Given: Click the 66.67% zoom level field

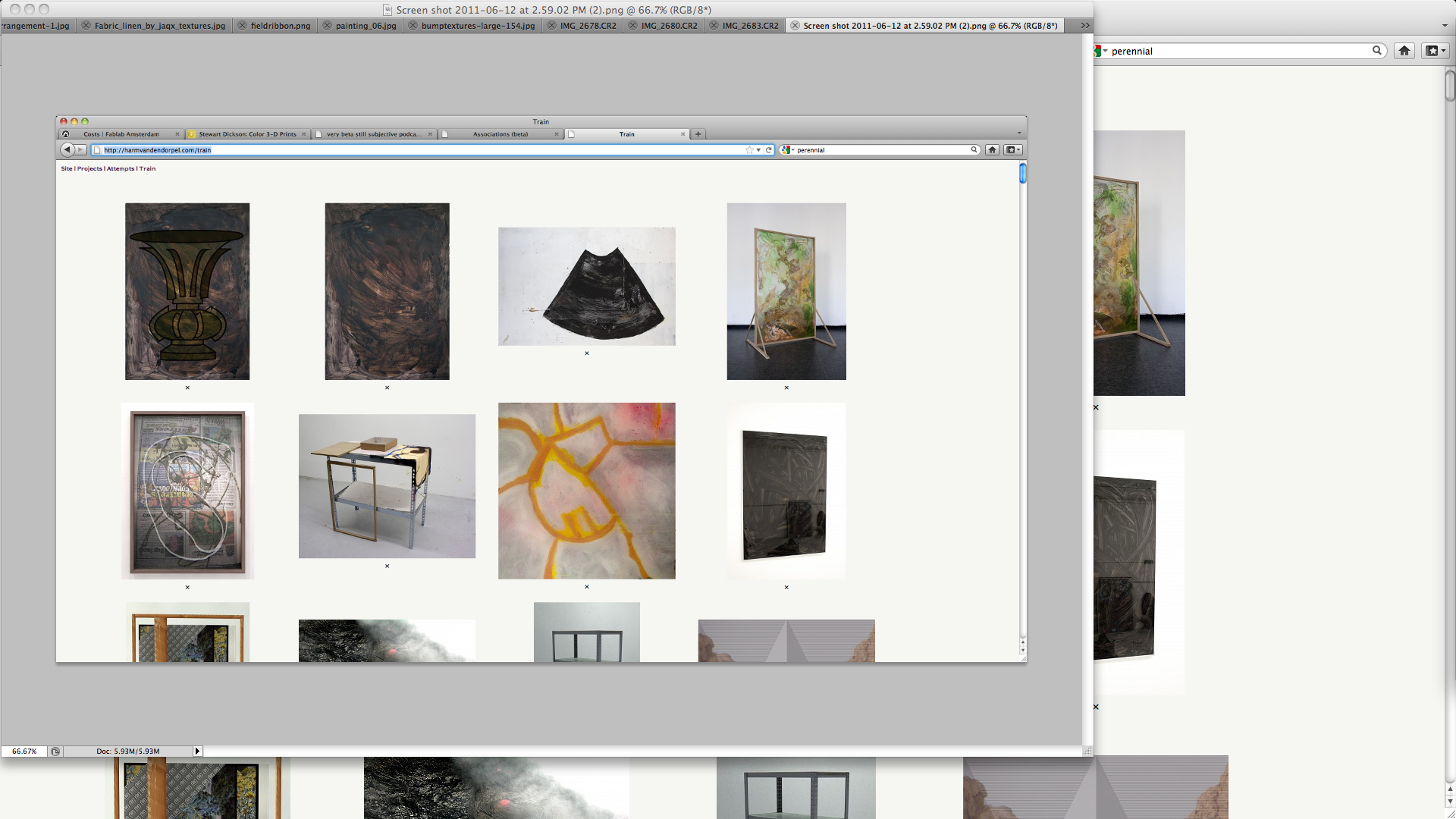Looking at the screenshot, I should pos(24,752).
